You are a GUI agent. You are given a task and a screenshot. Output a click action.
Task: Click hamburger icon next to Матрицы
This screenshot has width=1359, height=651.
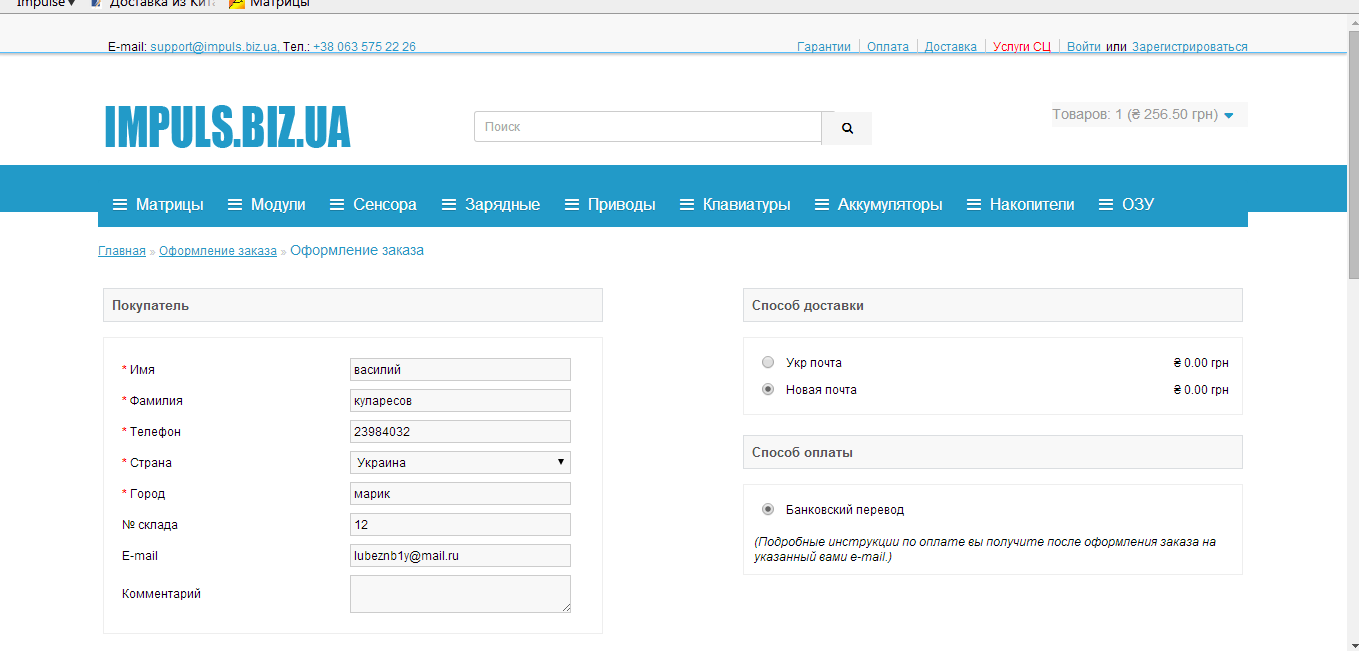tap(120, 205)
